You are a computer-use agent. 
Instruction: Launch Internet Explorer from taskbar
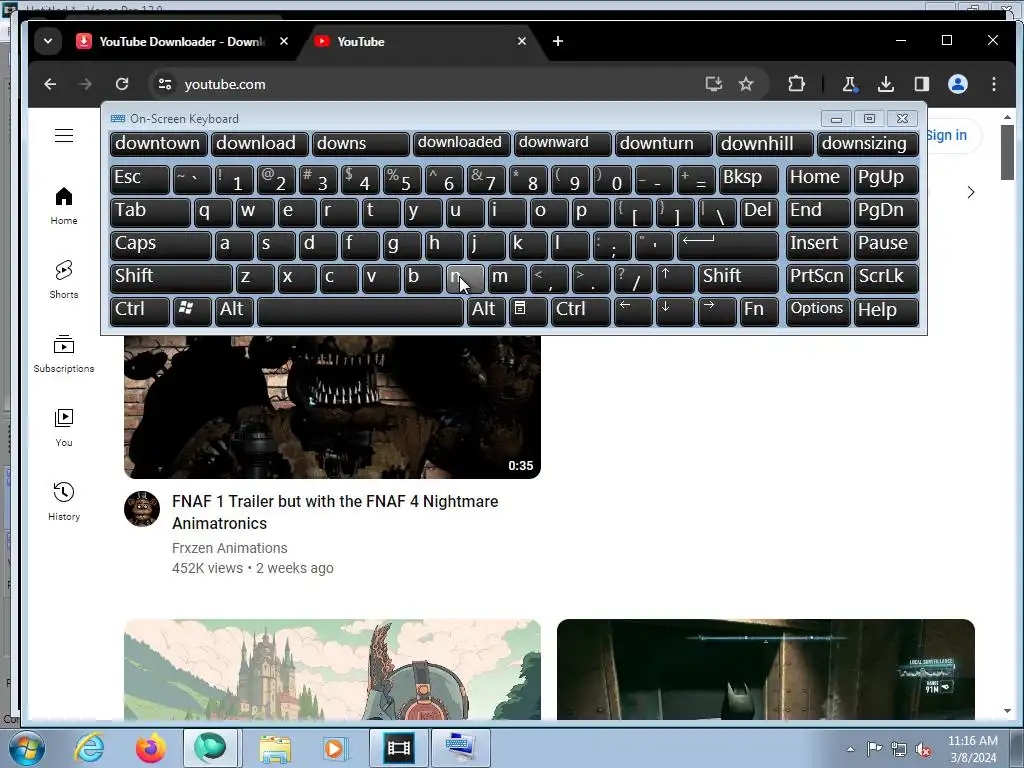tap(89, 748)
